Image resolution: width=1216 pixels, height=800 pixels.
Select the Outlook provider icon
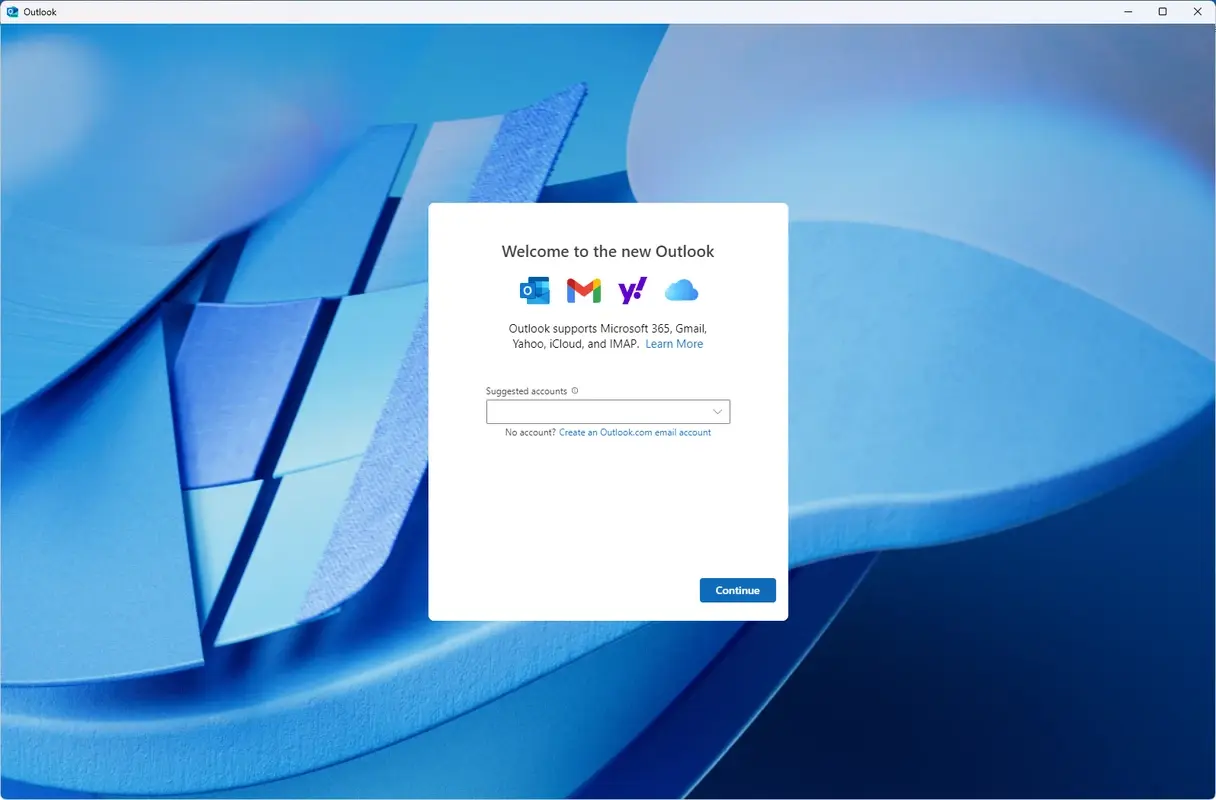coord(534,290)
